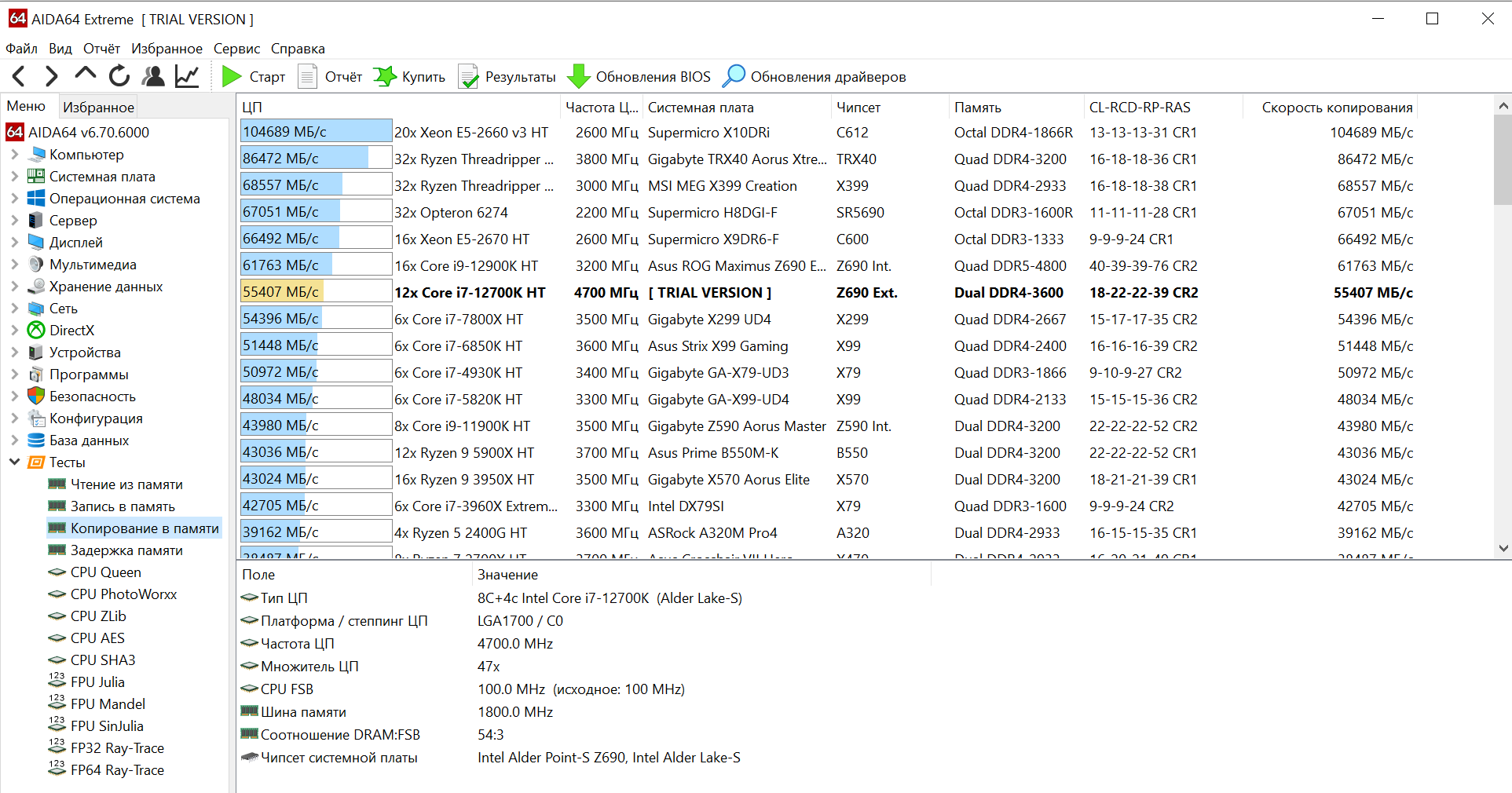Image resolution: width=1512 pixels, height=793 pixels.
Task: Sort by the CL-RCD-RP-RAS column header
Action: pos(1163,108)
